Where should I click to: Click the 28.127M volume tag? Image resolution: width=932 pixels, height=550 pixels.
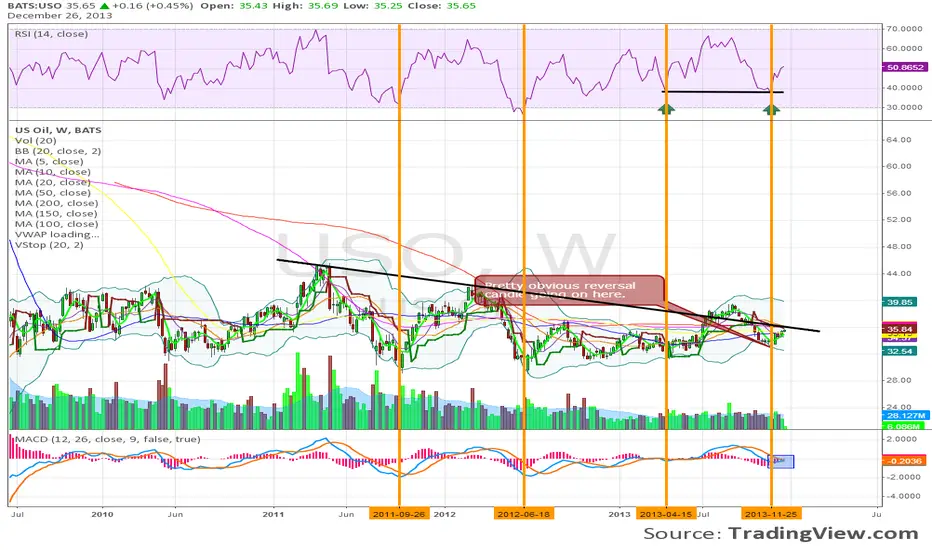906,416
